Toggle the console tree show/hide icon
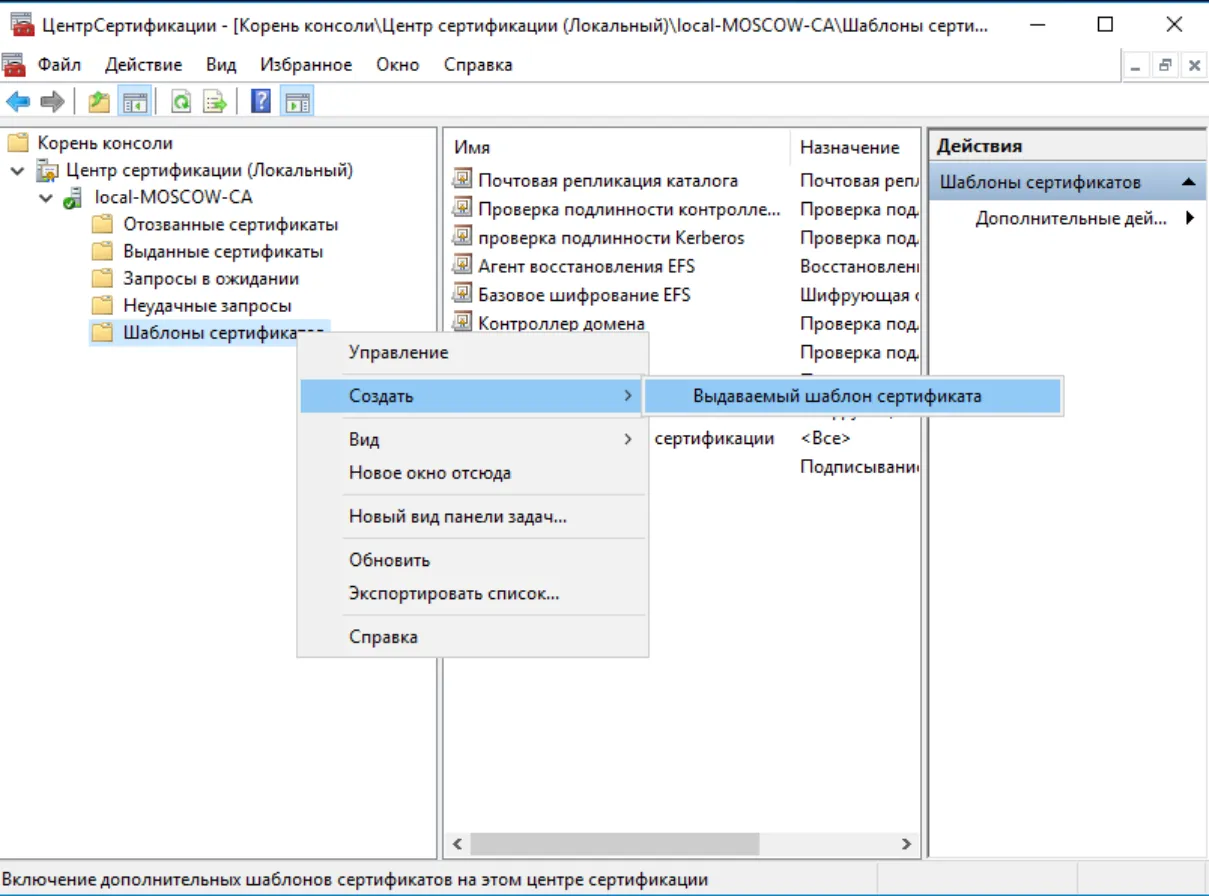 (134, 101)
